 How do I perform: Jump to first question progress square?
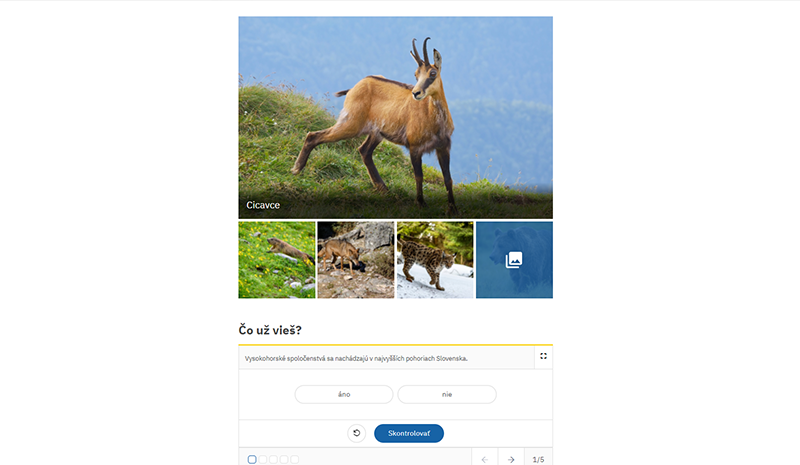(252, 459)
